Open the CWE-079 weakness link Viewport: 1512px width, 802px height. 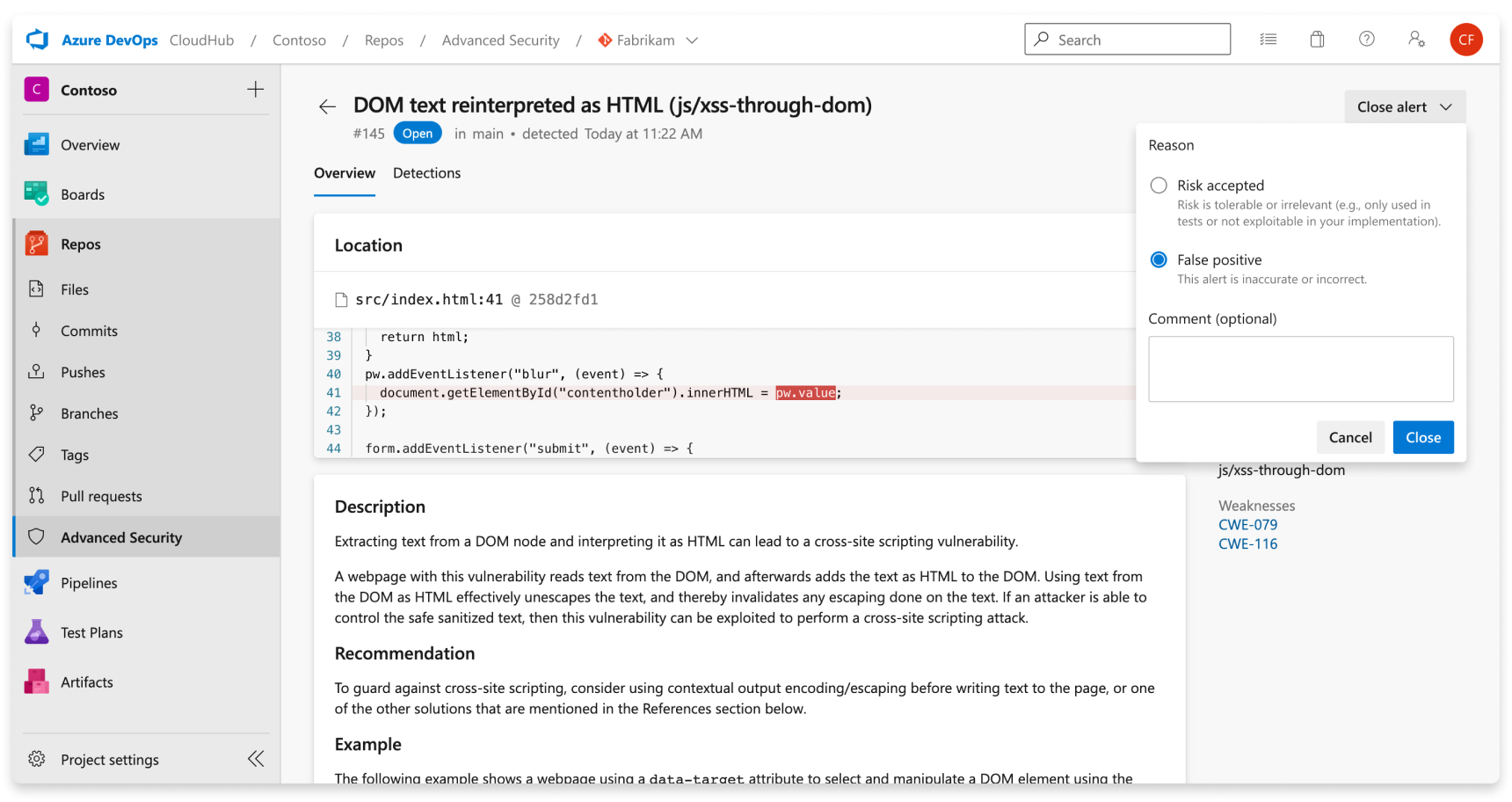(1247, 525)
